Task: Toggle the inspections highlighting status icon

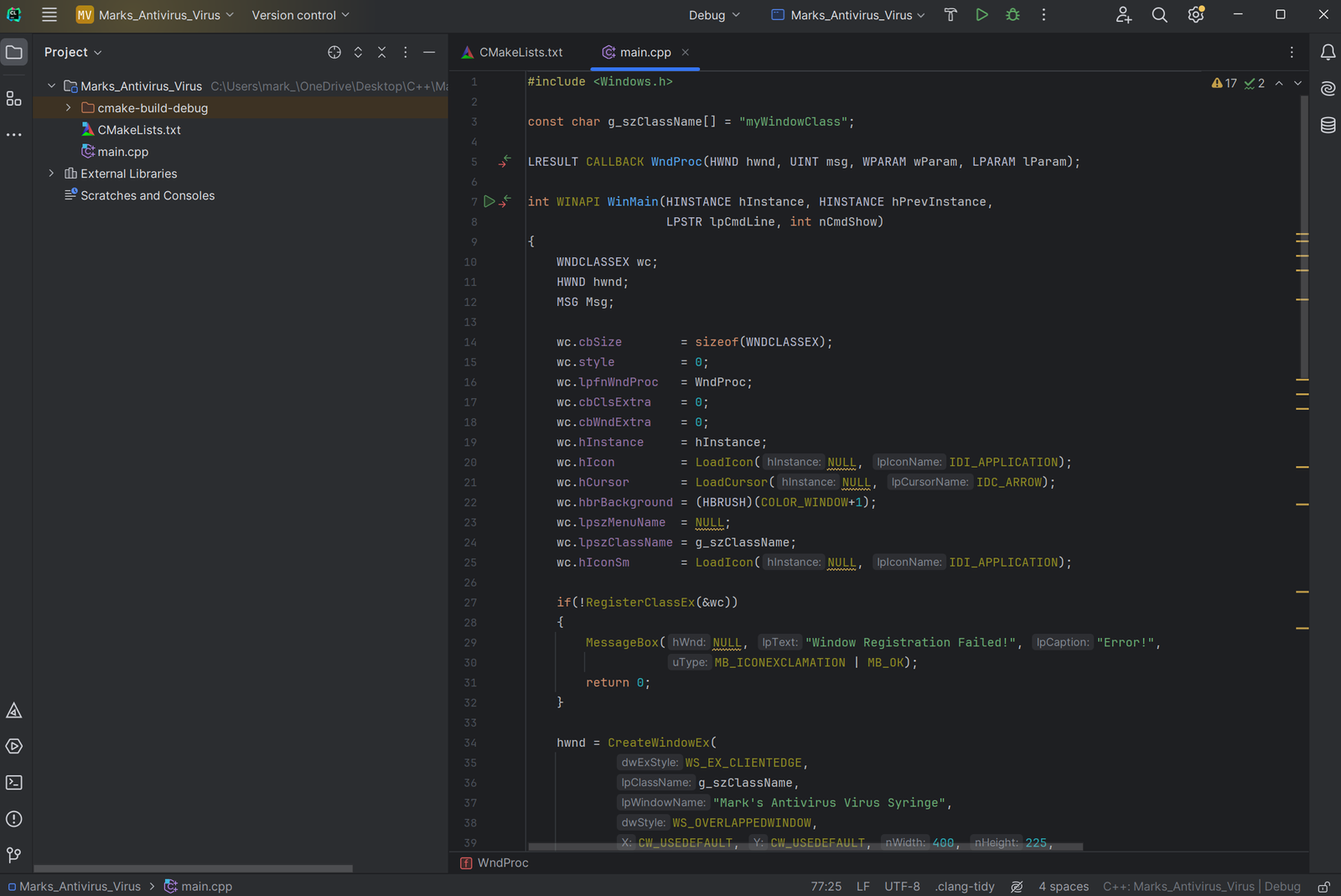Action: 1017,887
